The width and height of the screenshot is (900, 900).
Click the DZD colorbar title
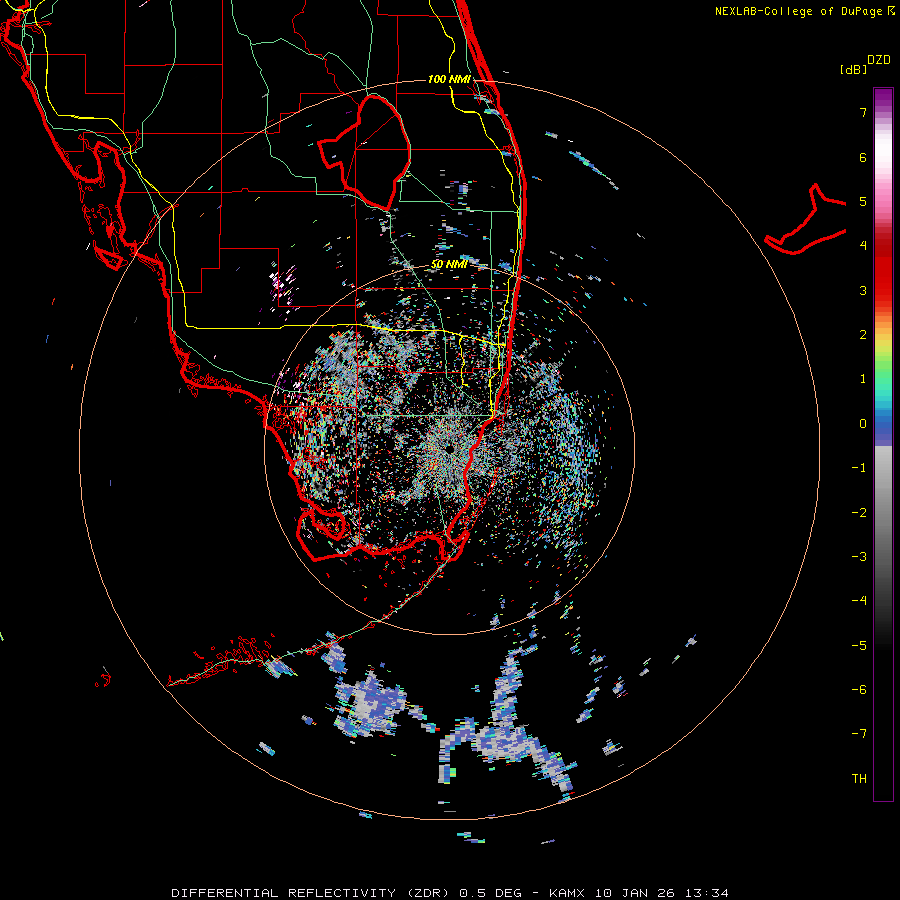click(879, 60)
